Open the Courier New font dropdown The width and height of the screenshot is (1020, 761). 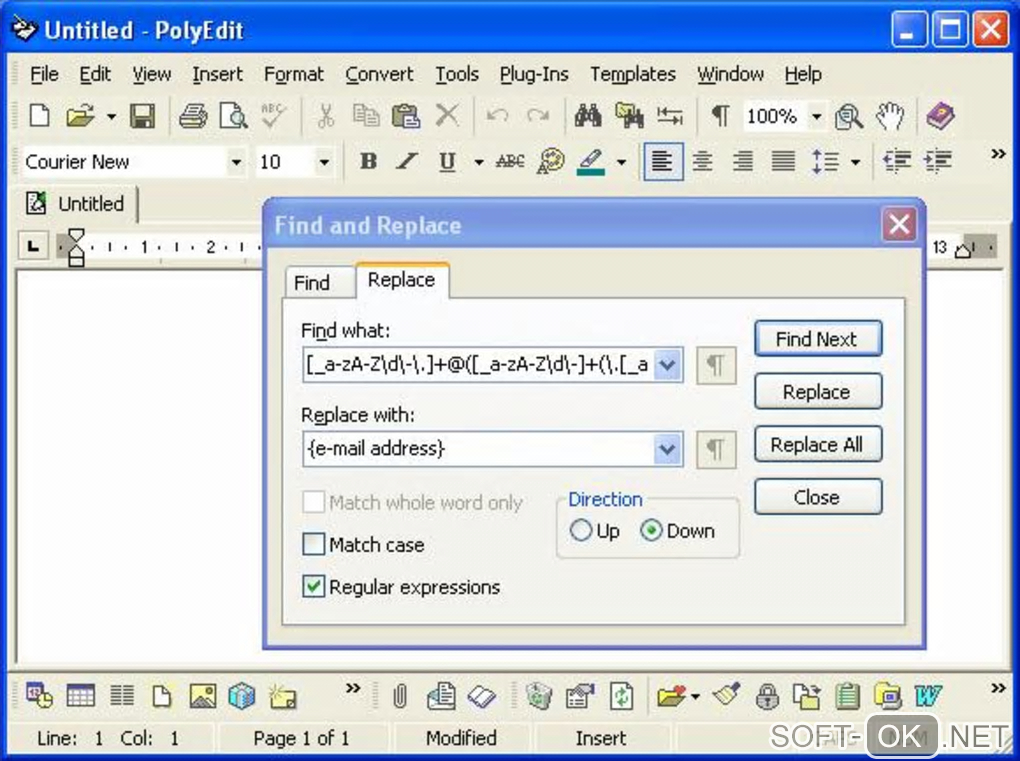(237, 162)
